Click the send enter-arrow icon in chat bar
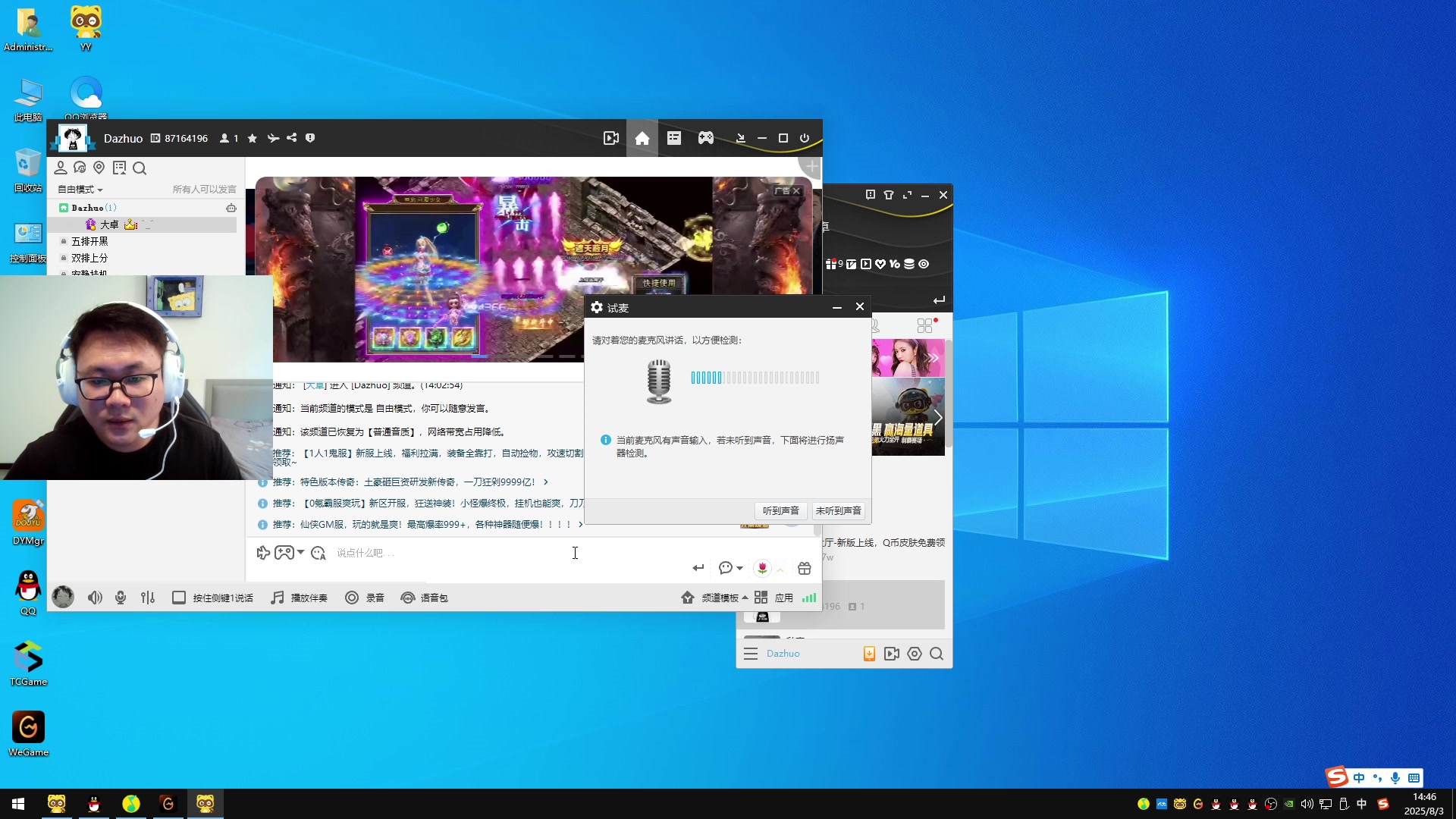Screen dimensions: 1456x819 (698, 568)
